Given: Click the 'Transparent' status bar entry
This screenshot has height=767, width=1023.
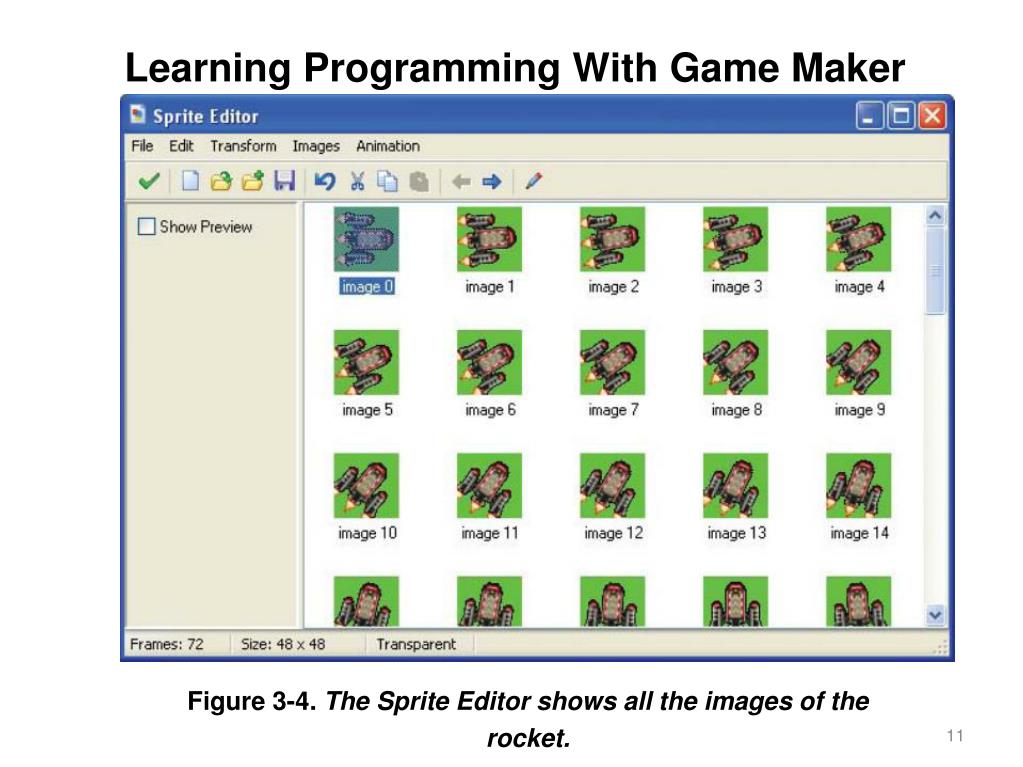Looking at the screenshot, I should pyautogui.click(x=416, y=644).
